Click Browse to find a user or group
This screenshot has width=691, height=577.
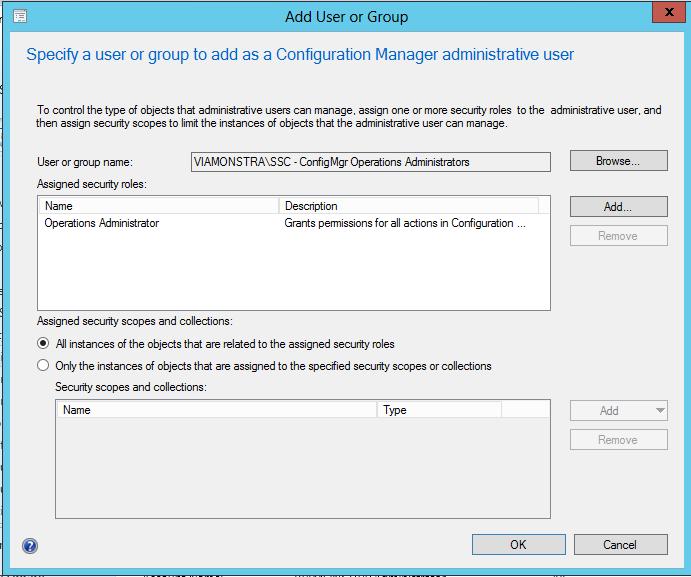click(x=619, y=161)
